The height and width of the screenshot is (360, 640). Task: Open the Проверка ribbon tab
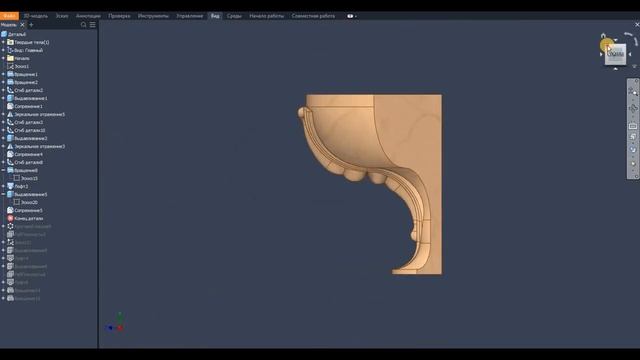(x=119, y=16)
